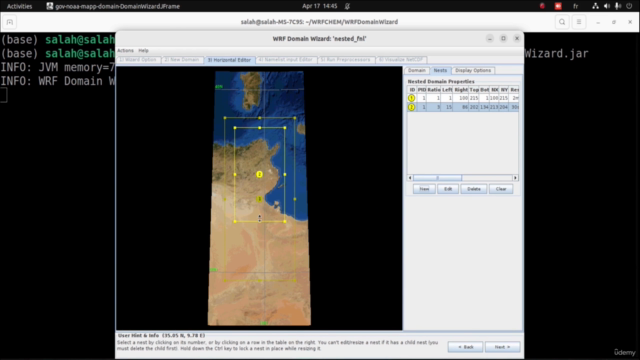
Task: Select the Nests tab
Action: (x=440, y=71)
